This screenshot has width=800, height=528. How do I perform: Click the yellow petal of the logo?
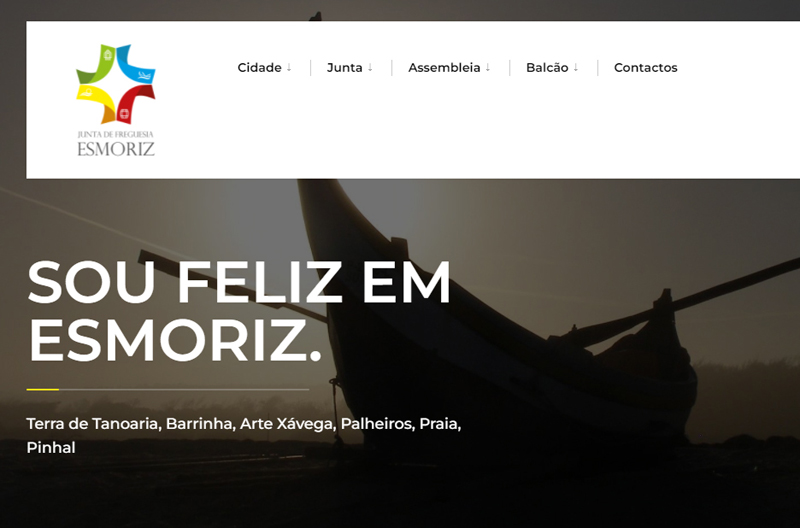point(96,104)
